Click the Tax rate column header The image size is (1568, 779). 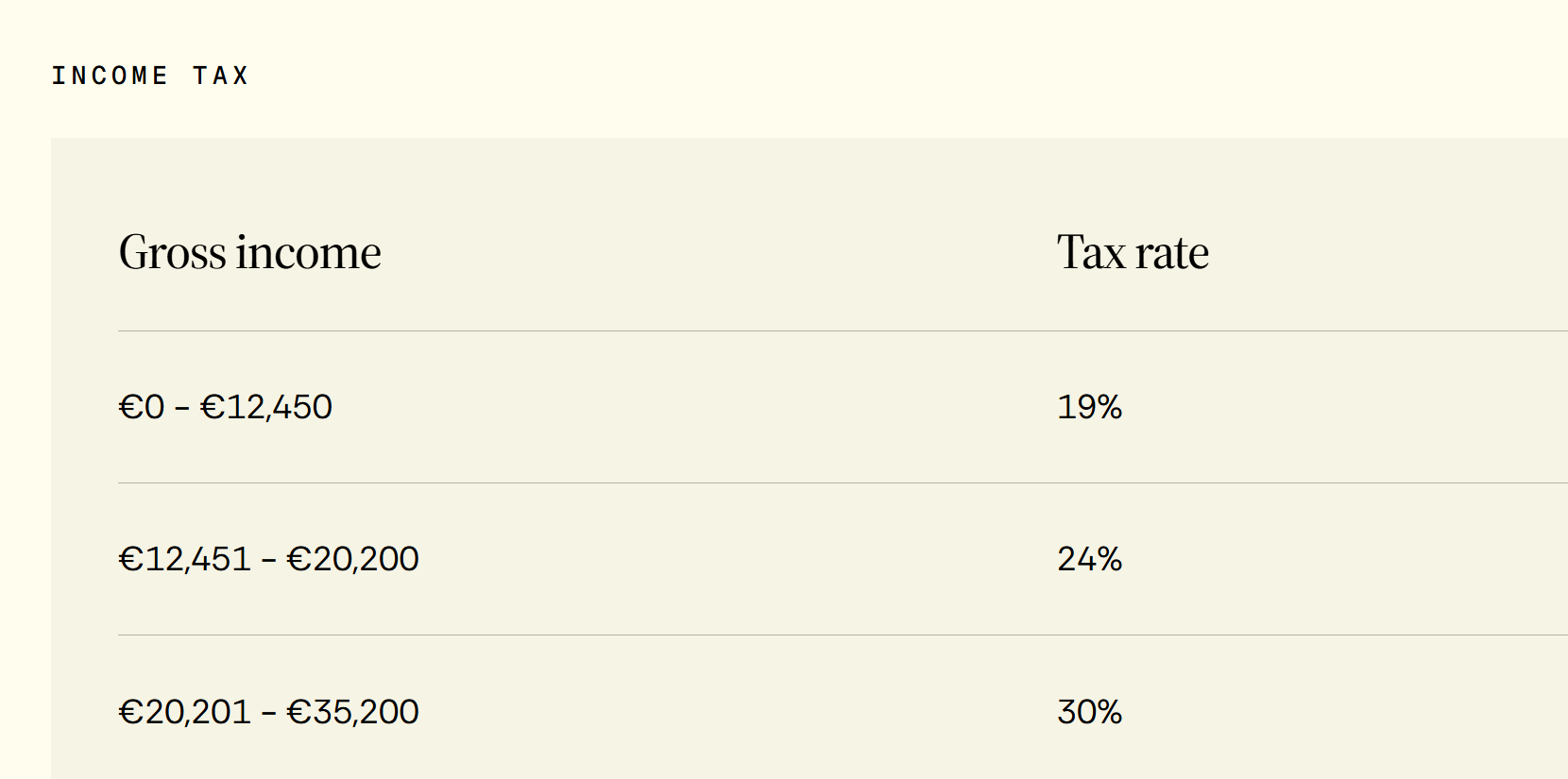click(x=1133, y=253)
